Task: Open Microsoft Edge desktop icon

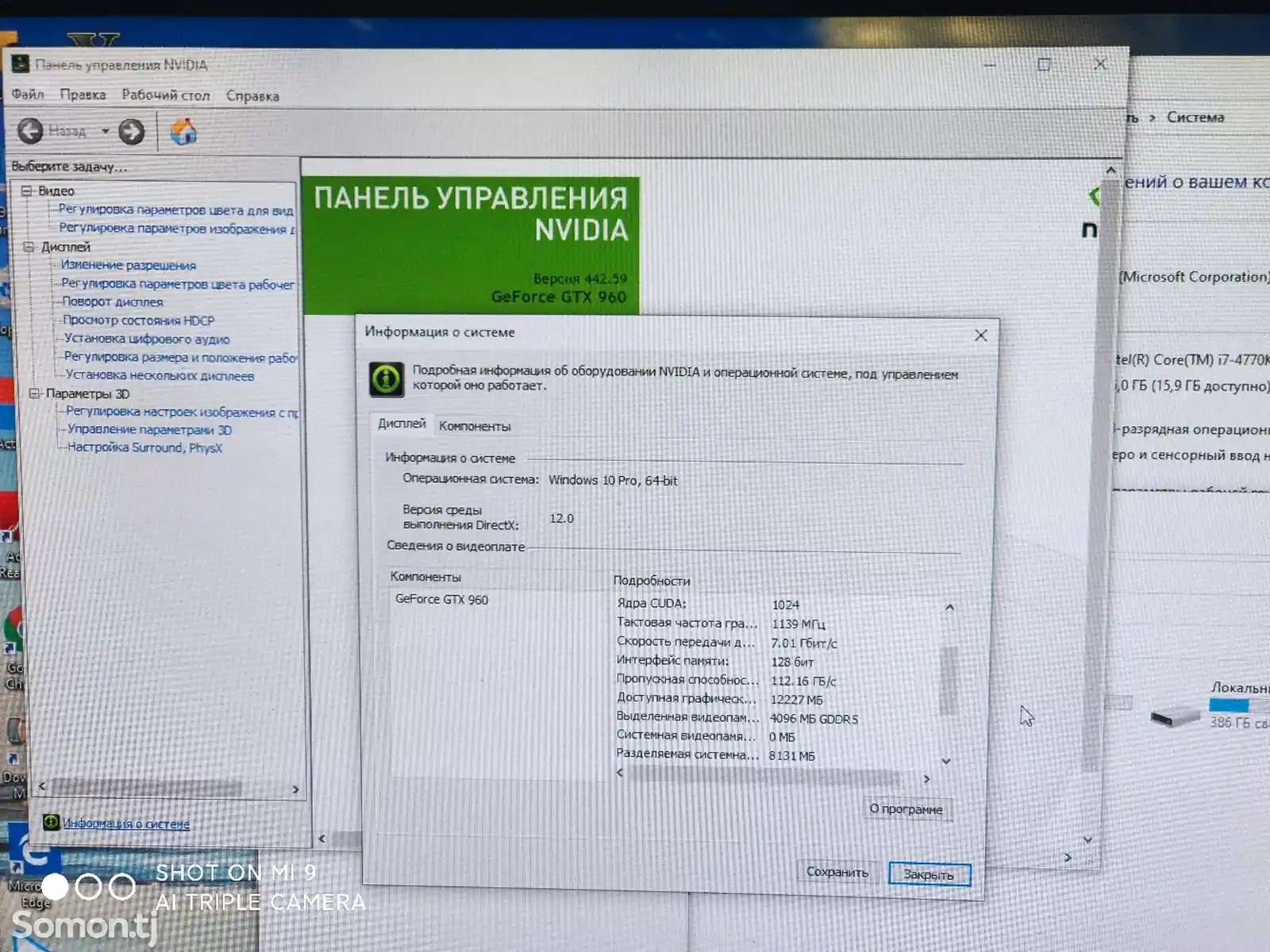Action: [x=32, y=865]
